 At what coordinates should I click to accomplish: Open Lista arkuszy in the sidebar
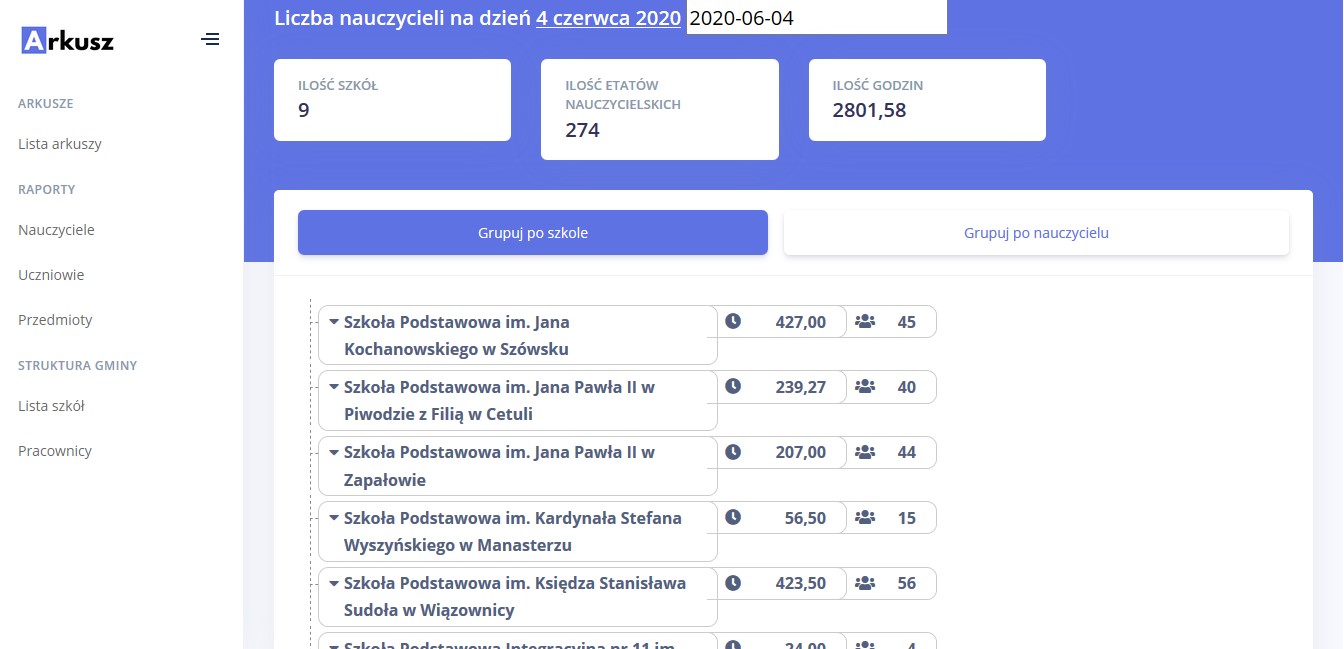pyautogui.click(x=60, y=144)
